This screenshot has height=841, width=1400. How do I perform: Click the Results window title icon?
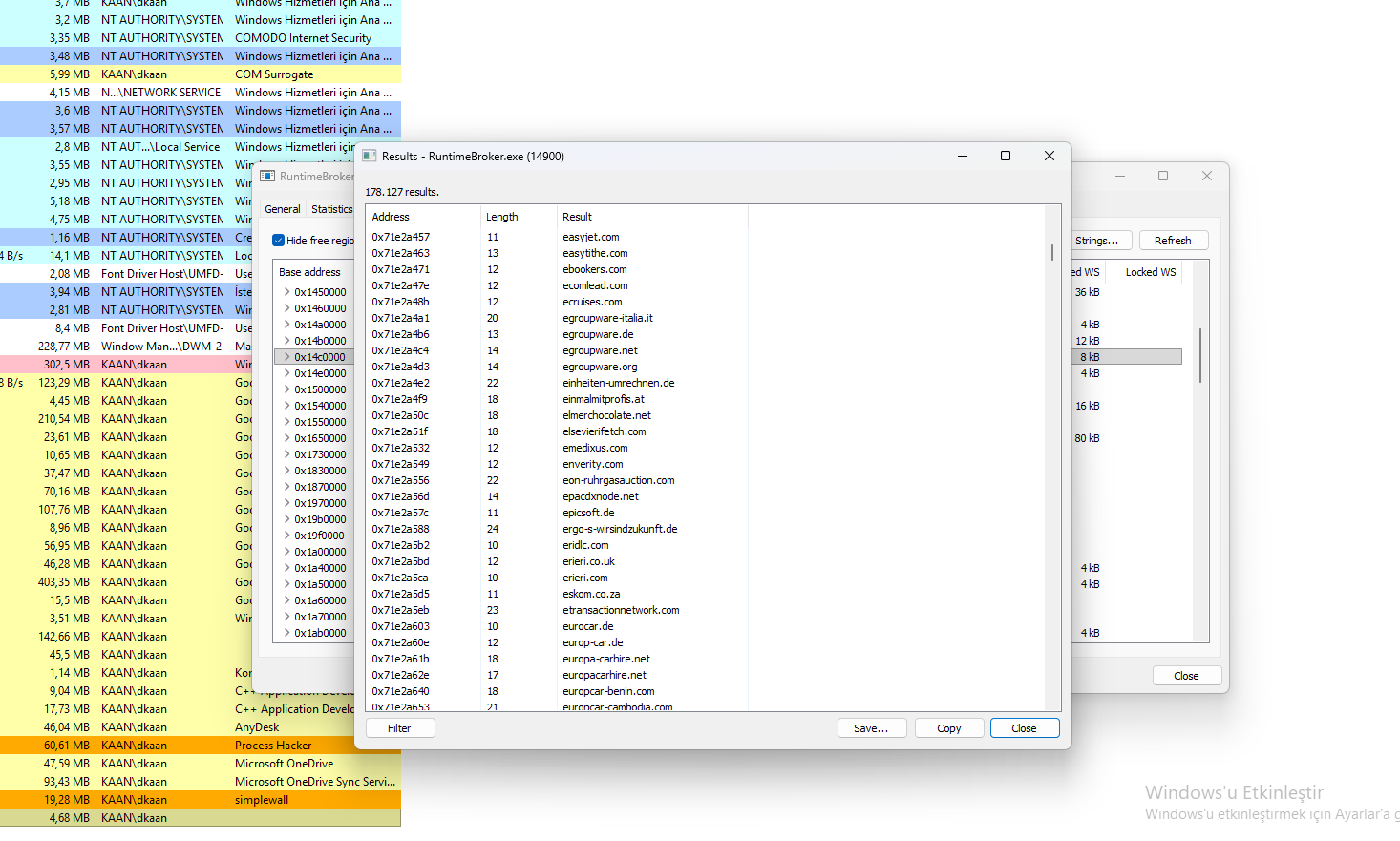click(370, 156)
